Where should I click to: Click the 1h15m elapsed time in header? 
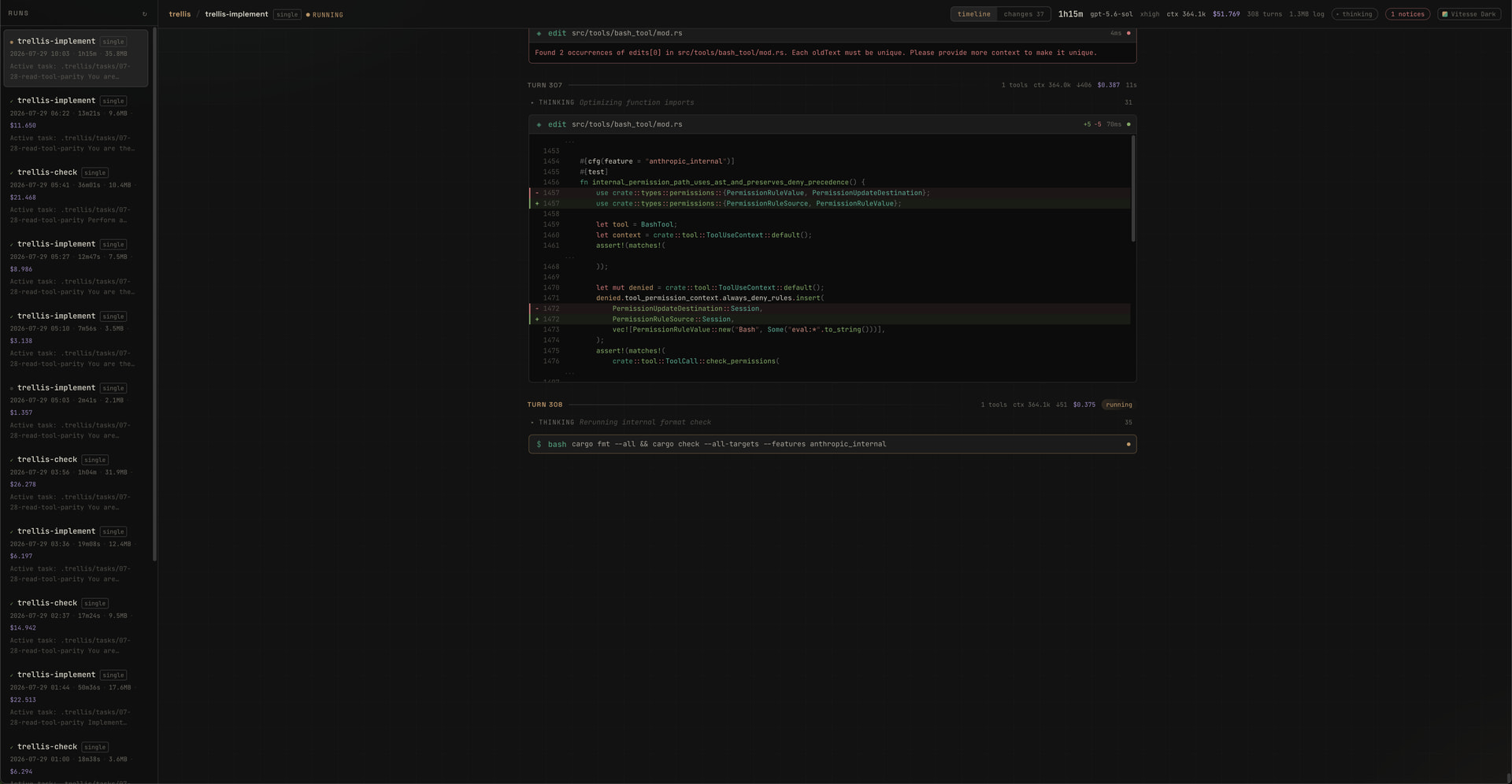click(x=1070, y=14)
